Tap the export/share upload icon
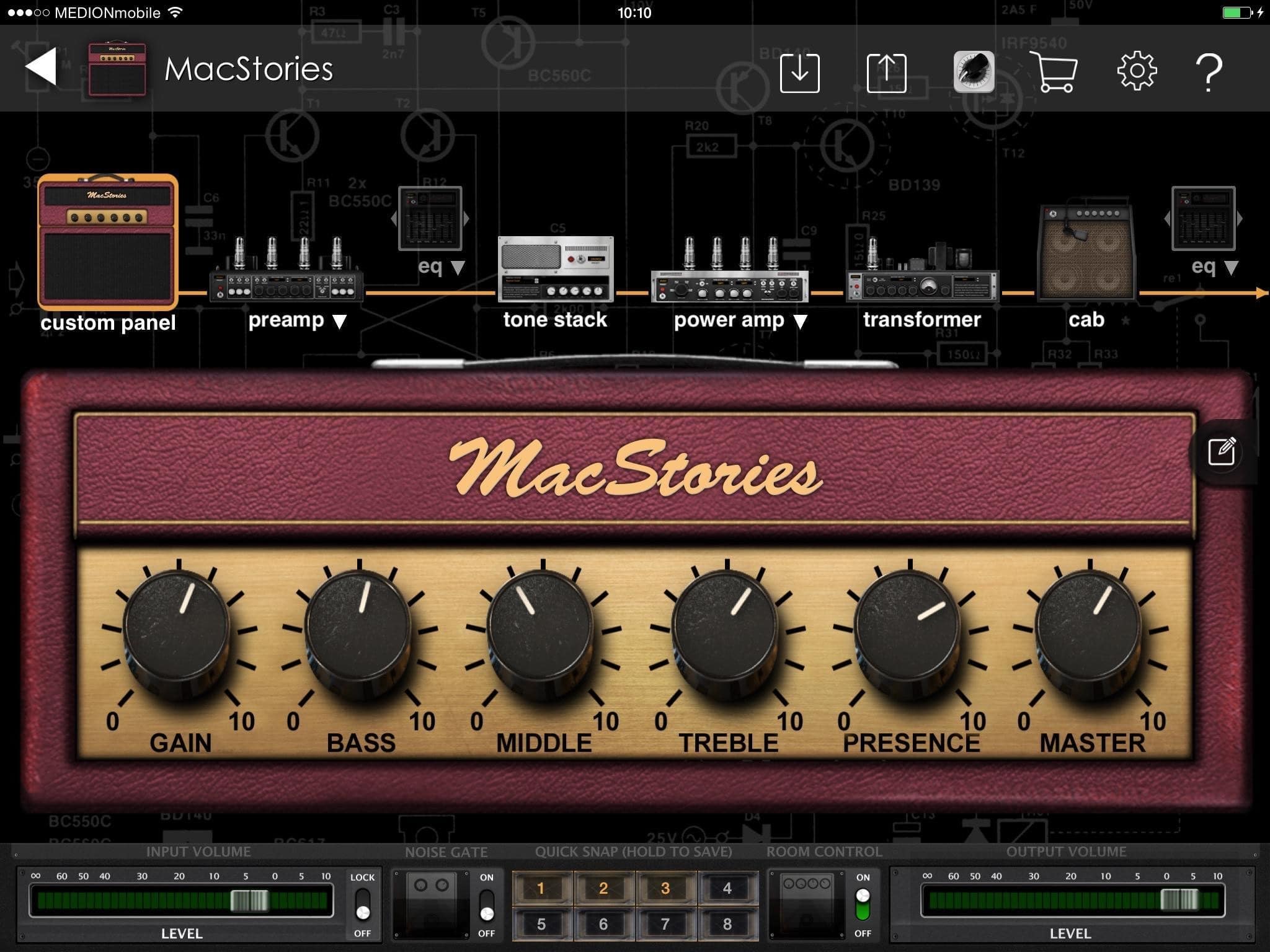 coord(886,73)
